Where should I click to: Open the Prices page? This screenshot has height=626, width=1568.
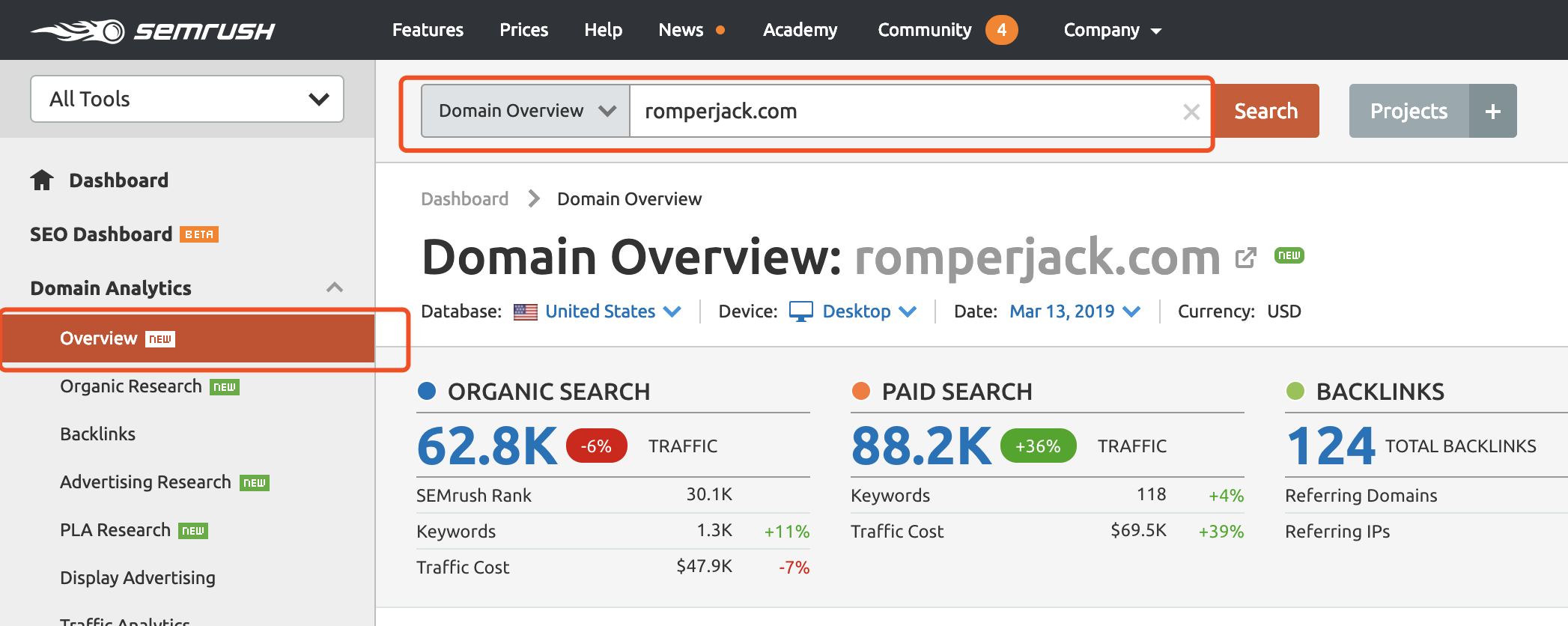pos(524,30)
